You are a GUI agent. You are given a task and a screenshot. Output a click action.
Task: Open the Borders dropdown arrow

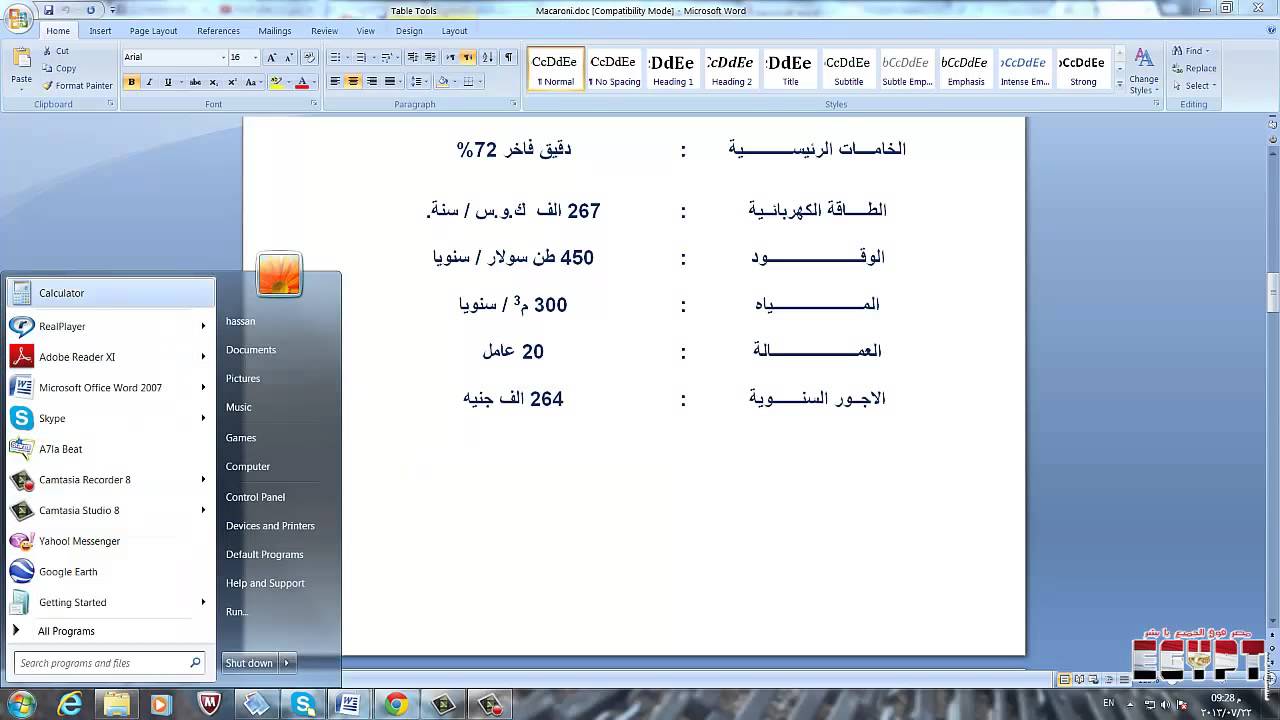click(x=481, y=82)
